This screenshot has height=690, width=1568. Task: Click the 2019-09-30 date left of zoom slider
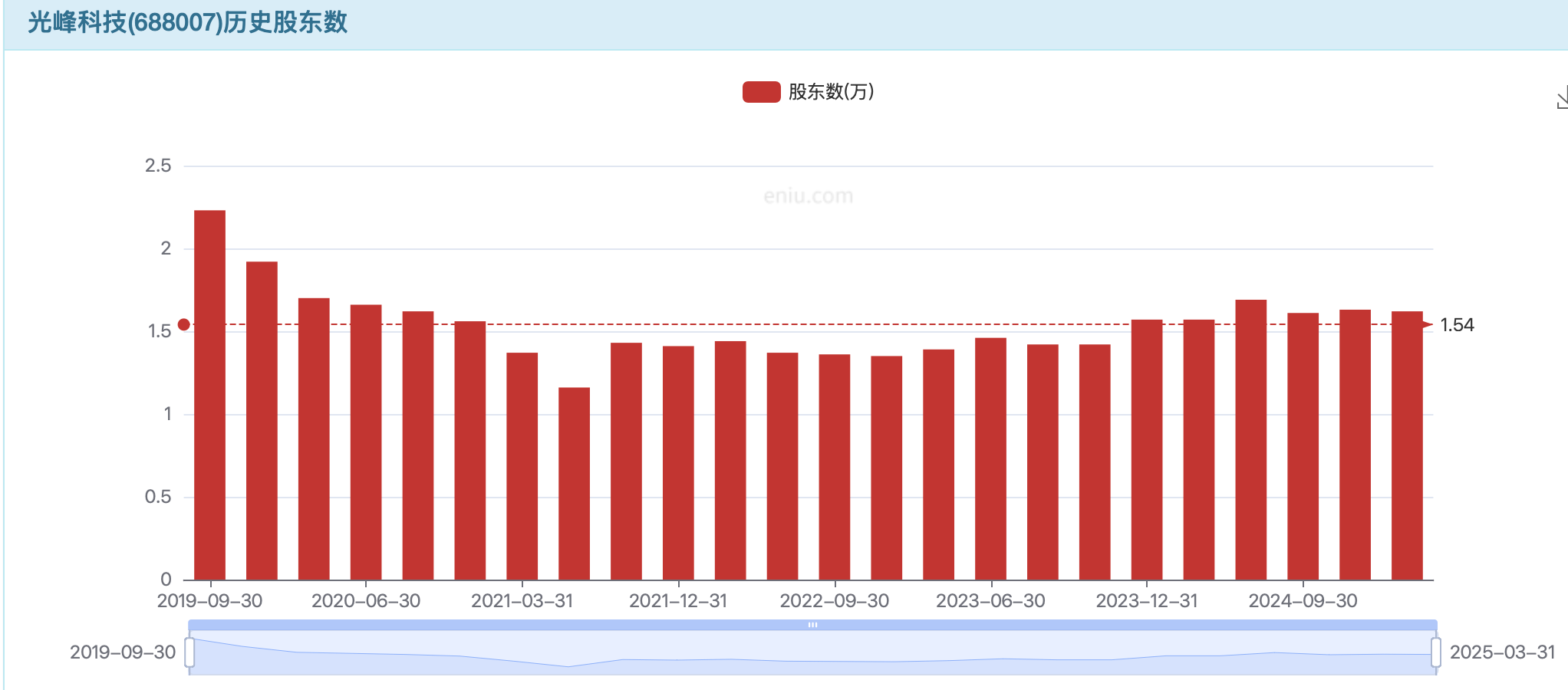[x=123, y=652]
